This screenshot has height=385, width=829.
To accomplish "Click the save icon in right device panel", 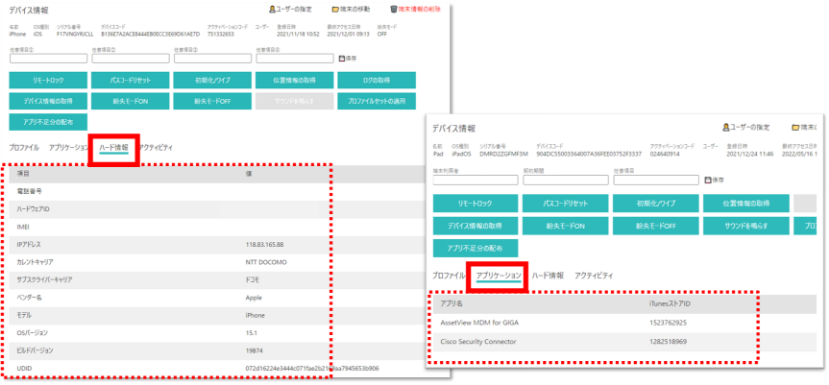I will tap(708, 180).
